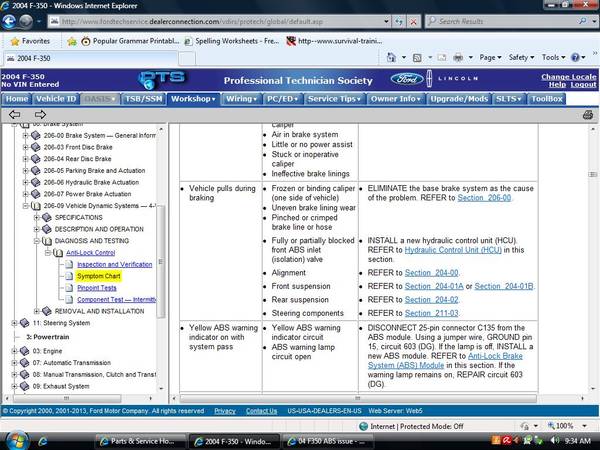Screen dimensions: 600x450
Task: Open the Inspection and Verification link in the tree
Action: pos(114,264)
